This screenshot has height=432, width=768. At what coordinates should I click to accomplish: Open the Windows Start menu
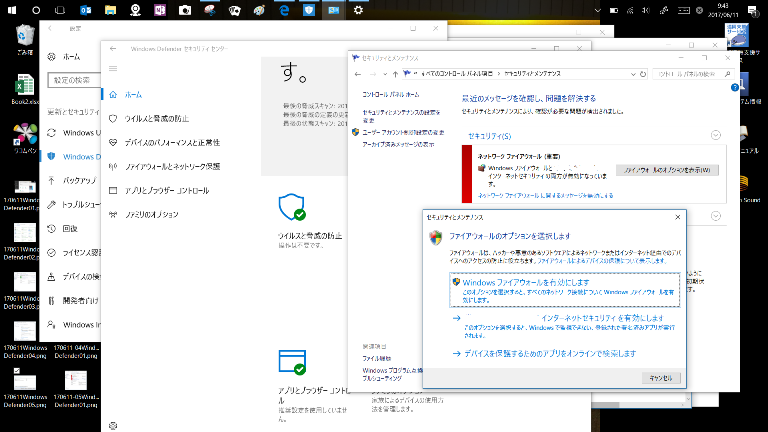pos(12,10)
